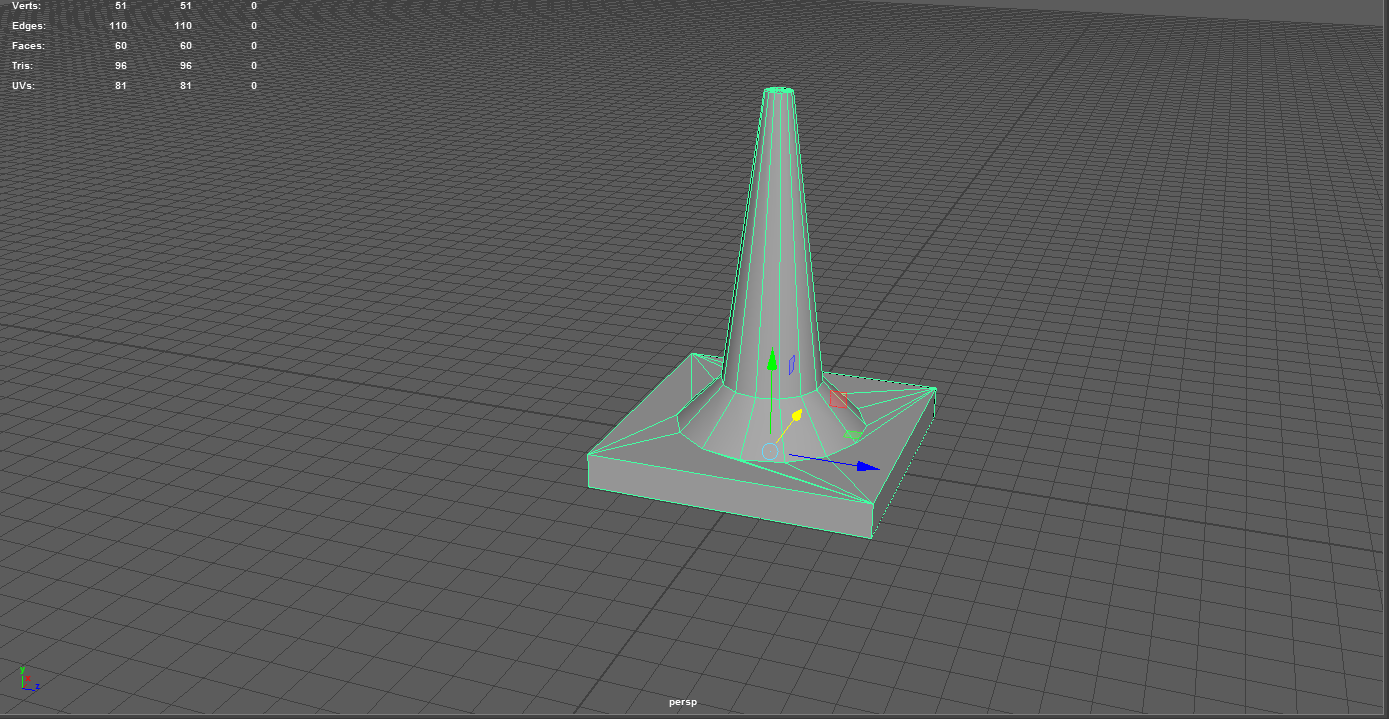Click the light-blue center manipulator circle
The width and height of the screenshot is (1389, 719).
pyautogui.click(x=770, y=450)
